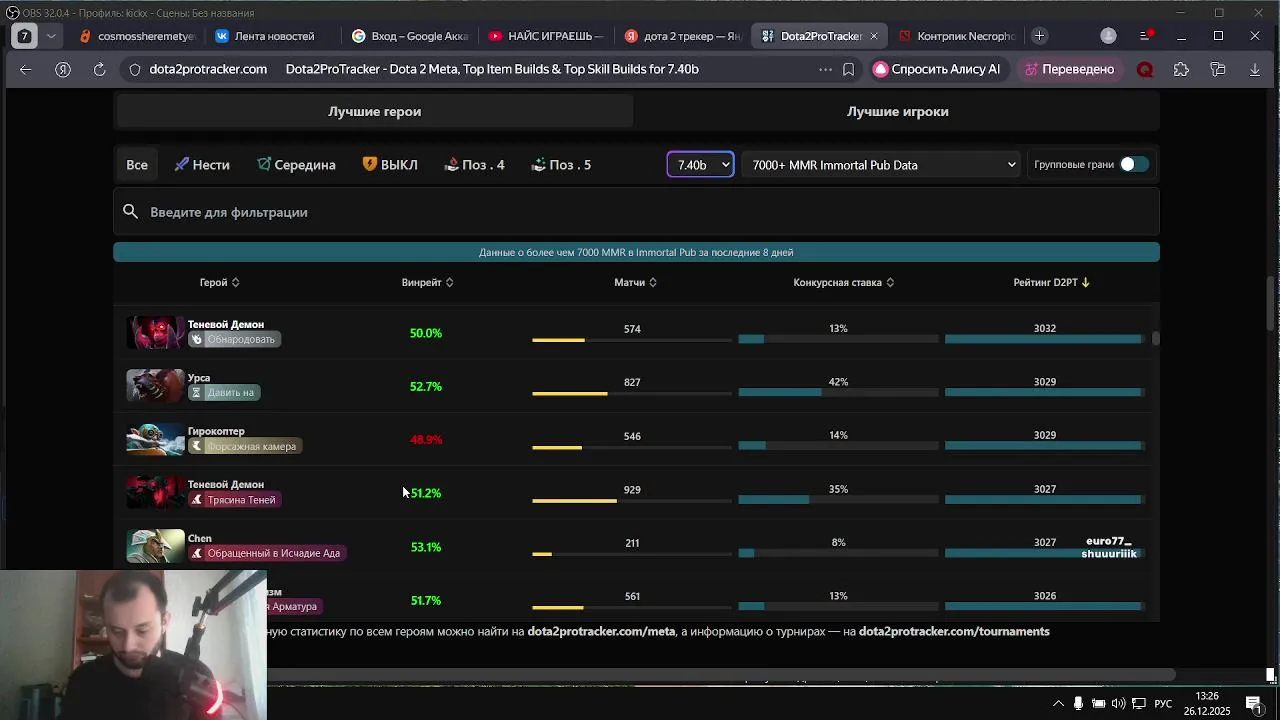Switch to Лучшие герои tab

374,111
